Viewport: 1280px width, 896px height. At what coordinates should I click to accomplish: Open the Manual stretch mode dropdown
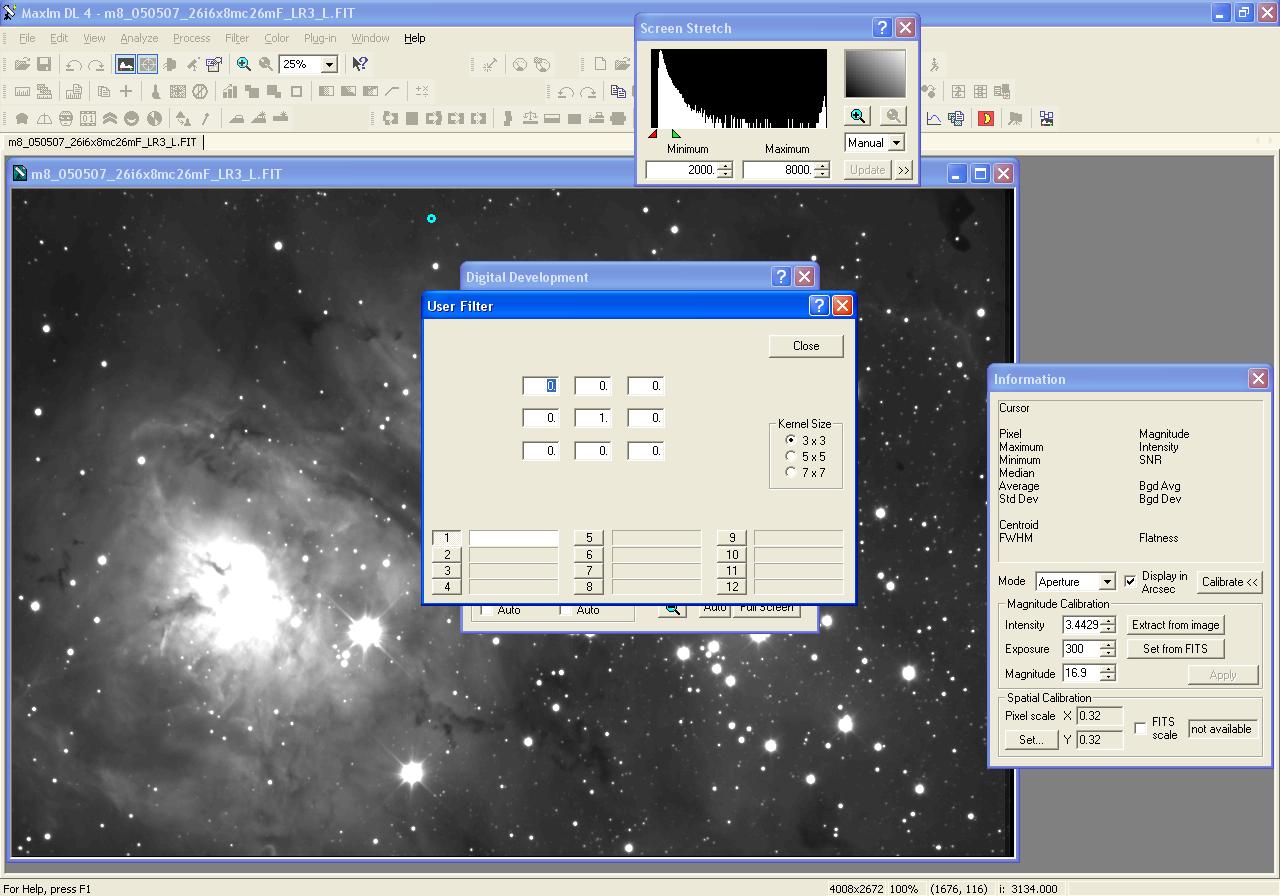pos(895,143)
